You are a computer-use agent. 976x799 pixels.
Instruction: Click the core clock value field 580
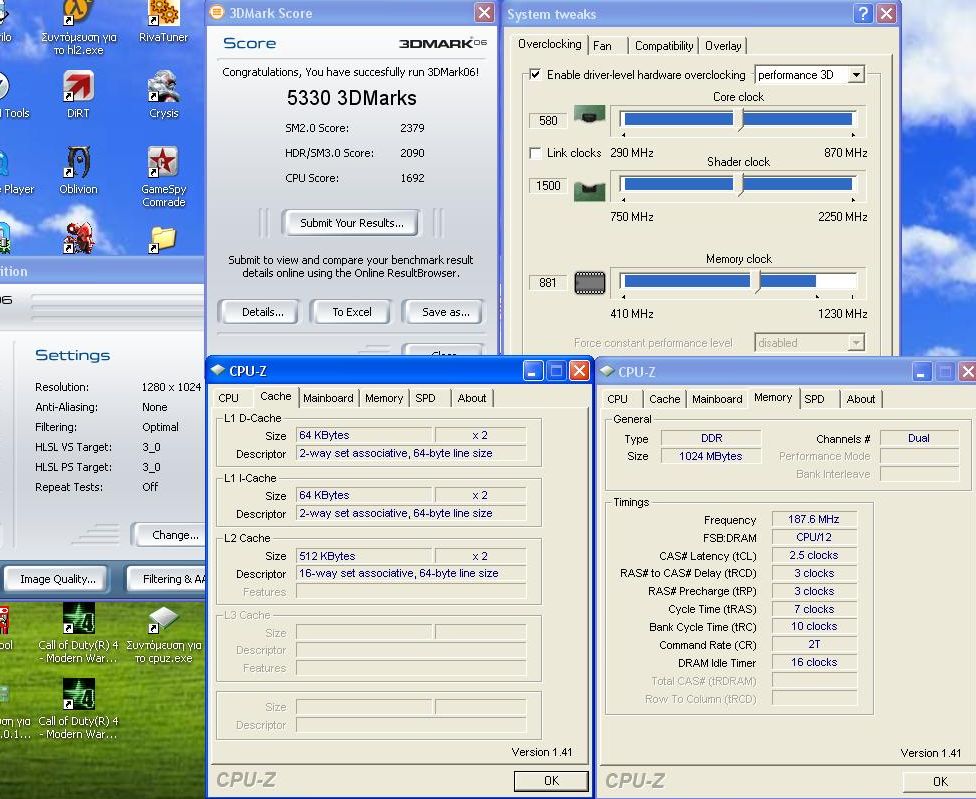click(x=548, y=120)
